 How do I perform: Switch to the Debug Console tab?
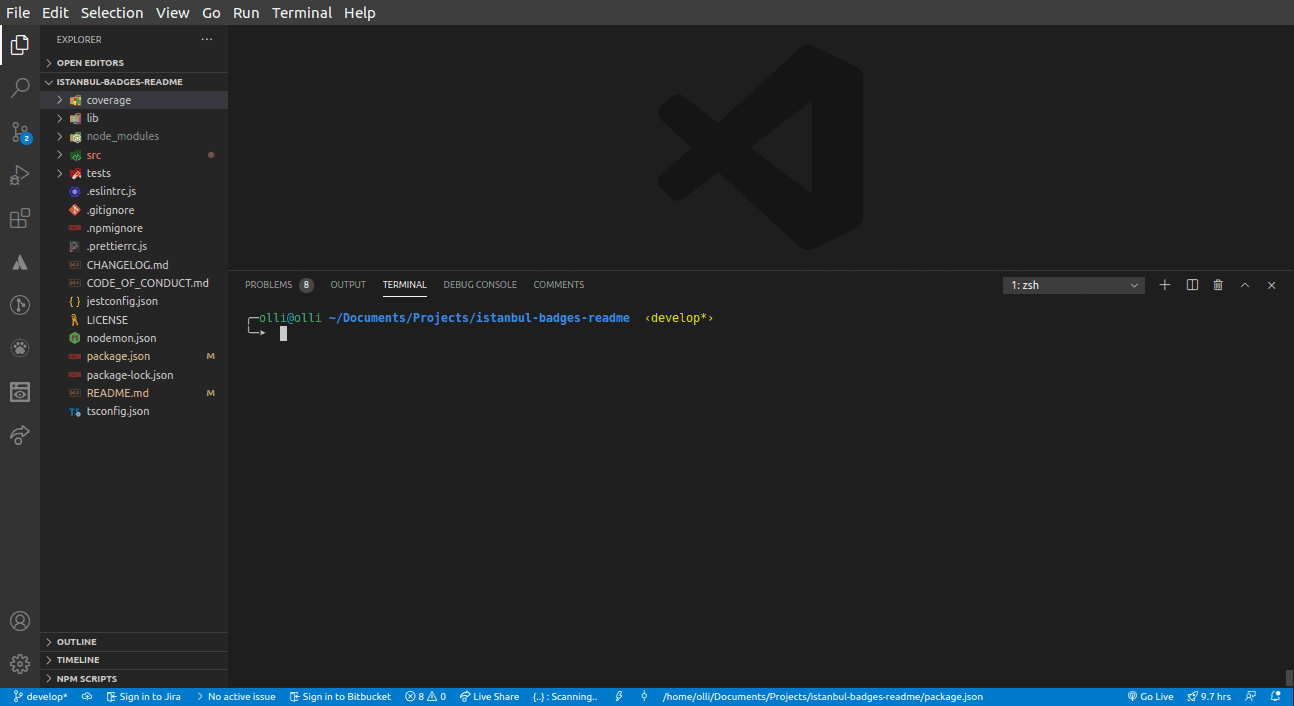click(480, 285)
